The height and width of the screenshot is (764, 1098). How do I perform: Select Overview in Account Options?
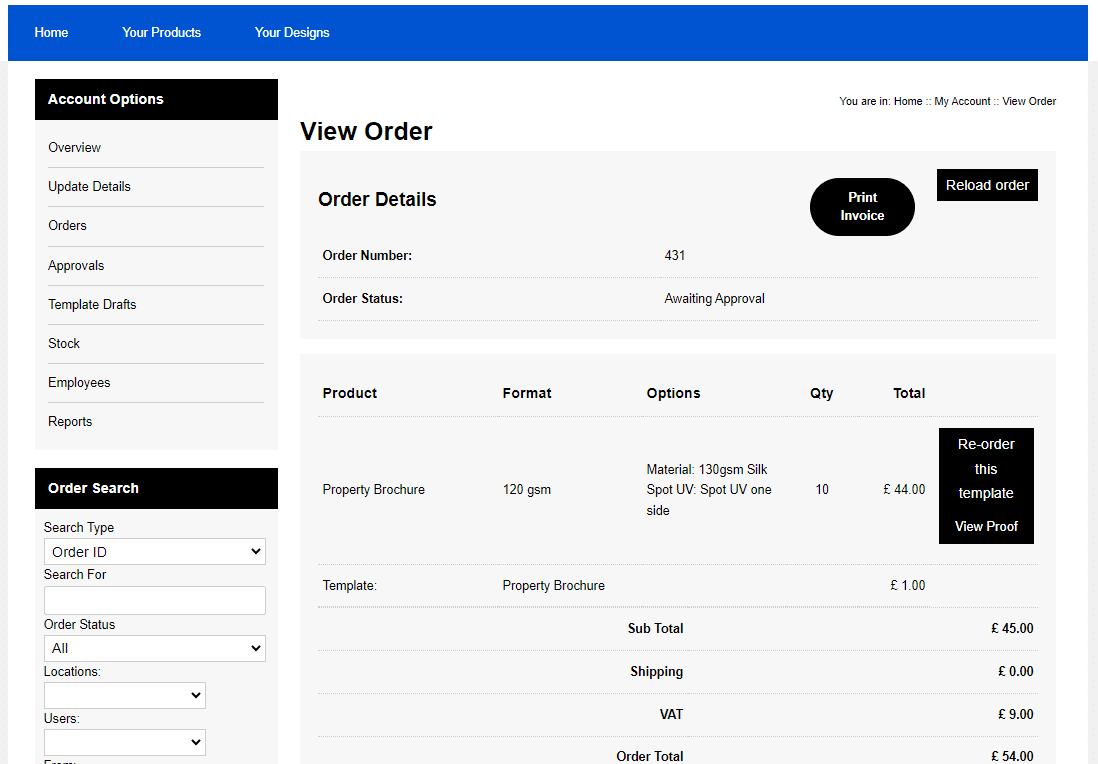click(x=74, y=147)
